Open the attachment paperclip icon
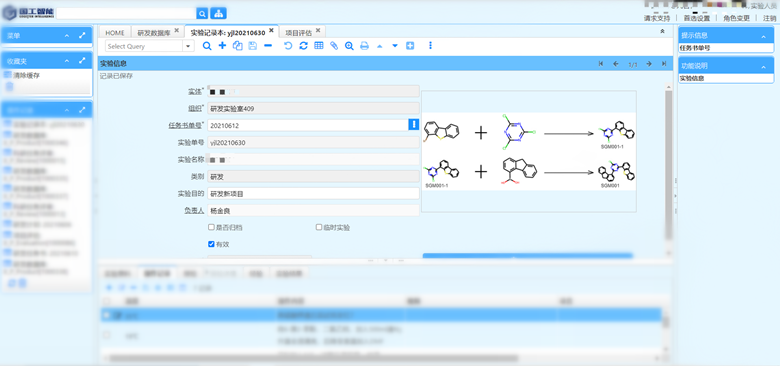This screenshot has width=780, height=366. (x=334, y=46)
